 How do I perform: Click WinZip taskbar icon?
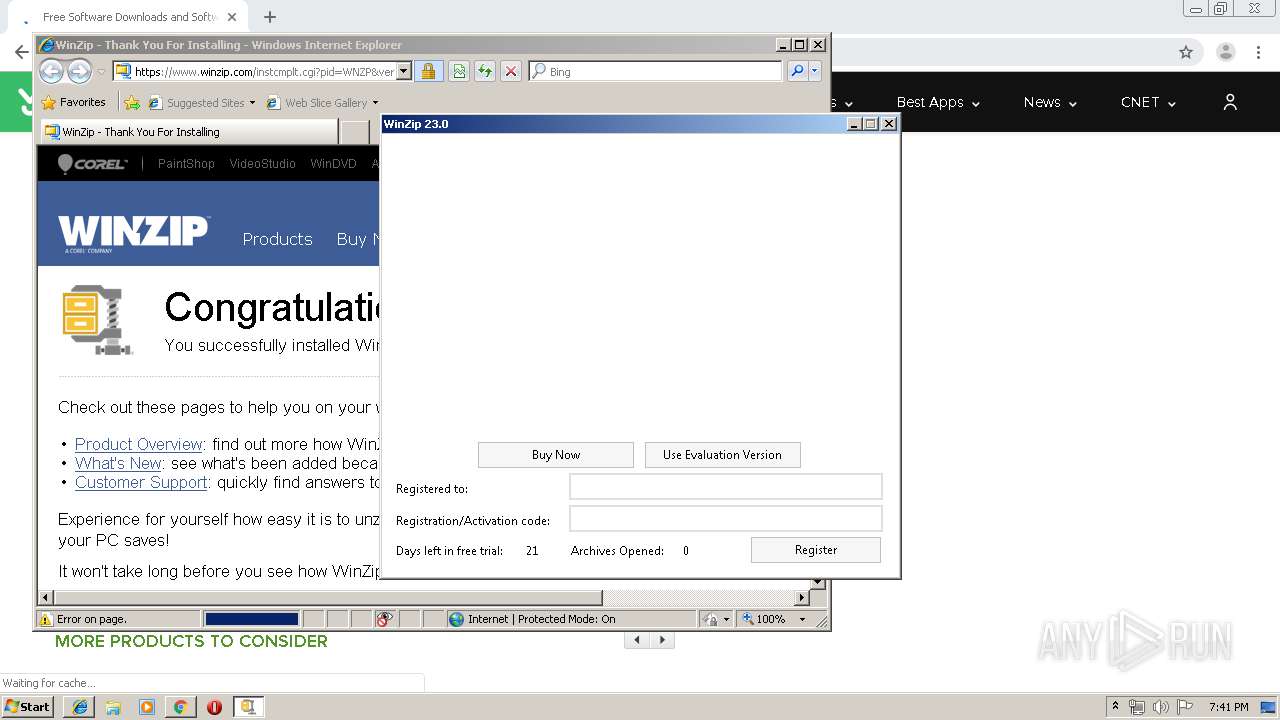click(x=248, y=707)
